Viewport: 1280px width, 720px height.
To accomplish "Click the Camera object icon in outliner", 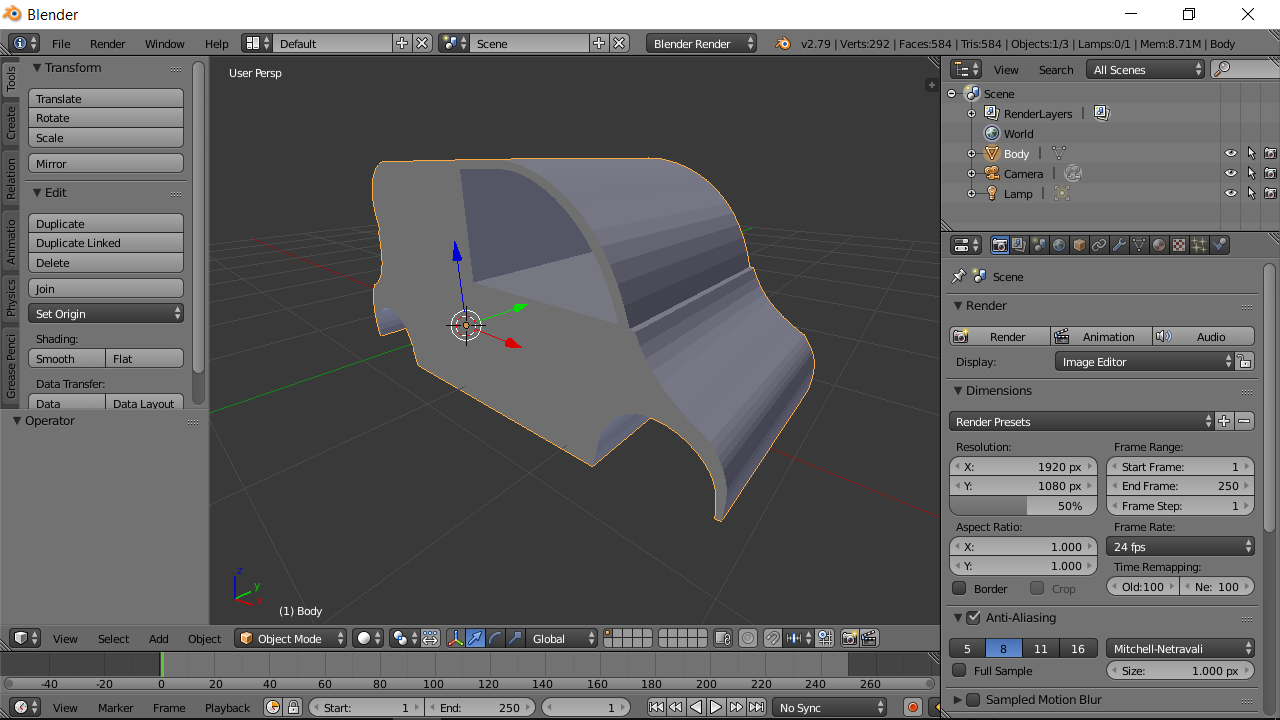I will [x=992, y=173].
